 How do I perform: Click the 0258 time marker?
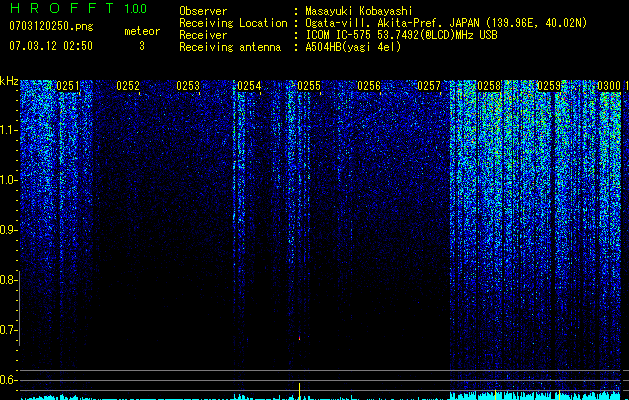(x=489, y=86)
